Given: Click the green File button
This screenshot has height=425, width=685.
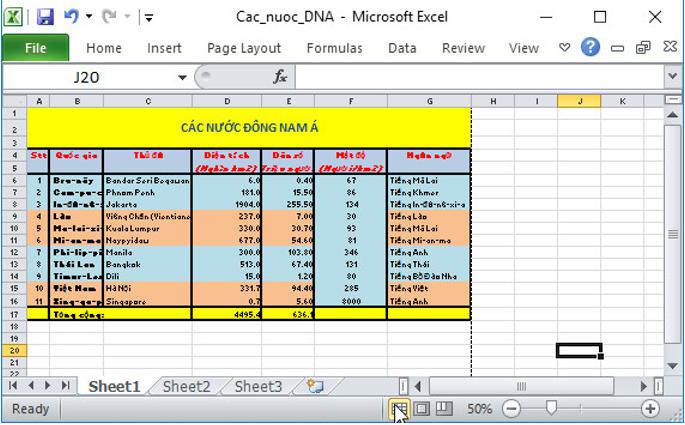Looking at the screenshot, I should (35, 48).
